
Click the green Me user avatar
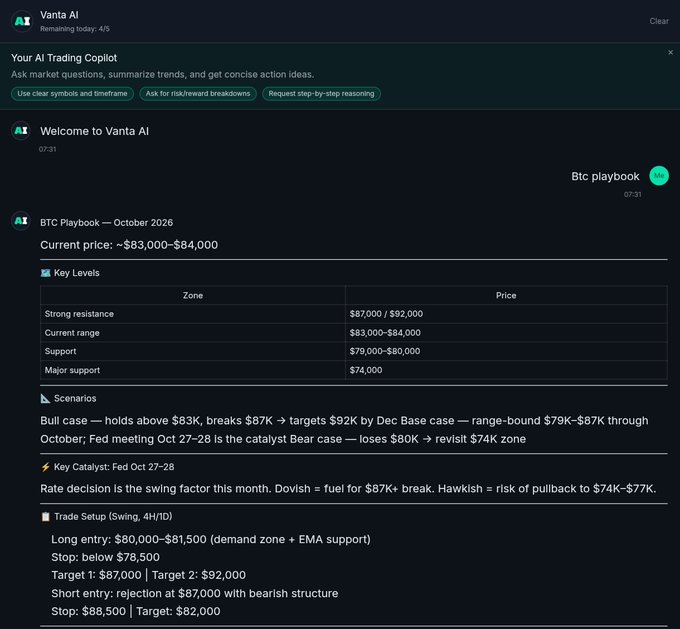click(x=659, y=176)
